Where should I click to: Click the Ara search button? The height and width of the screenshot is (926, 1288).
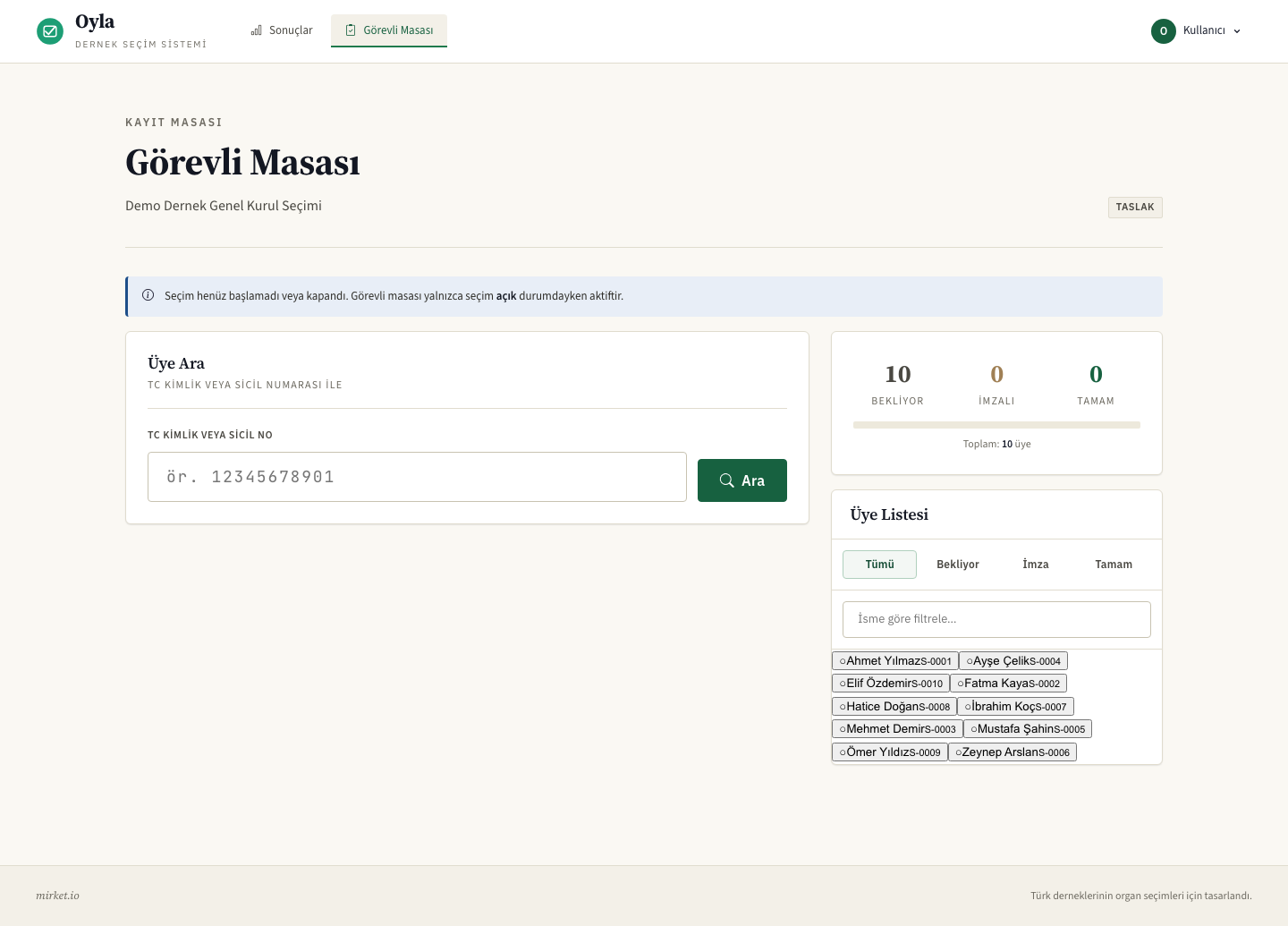pyautogui.click(x=742, y=480)
